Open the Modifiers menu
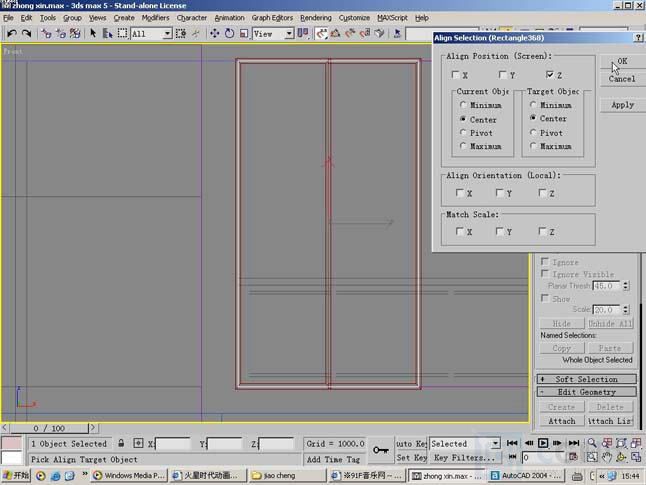The height and width of the screenshot is (485, 646). (155, 18)
